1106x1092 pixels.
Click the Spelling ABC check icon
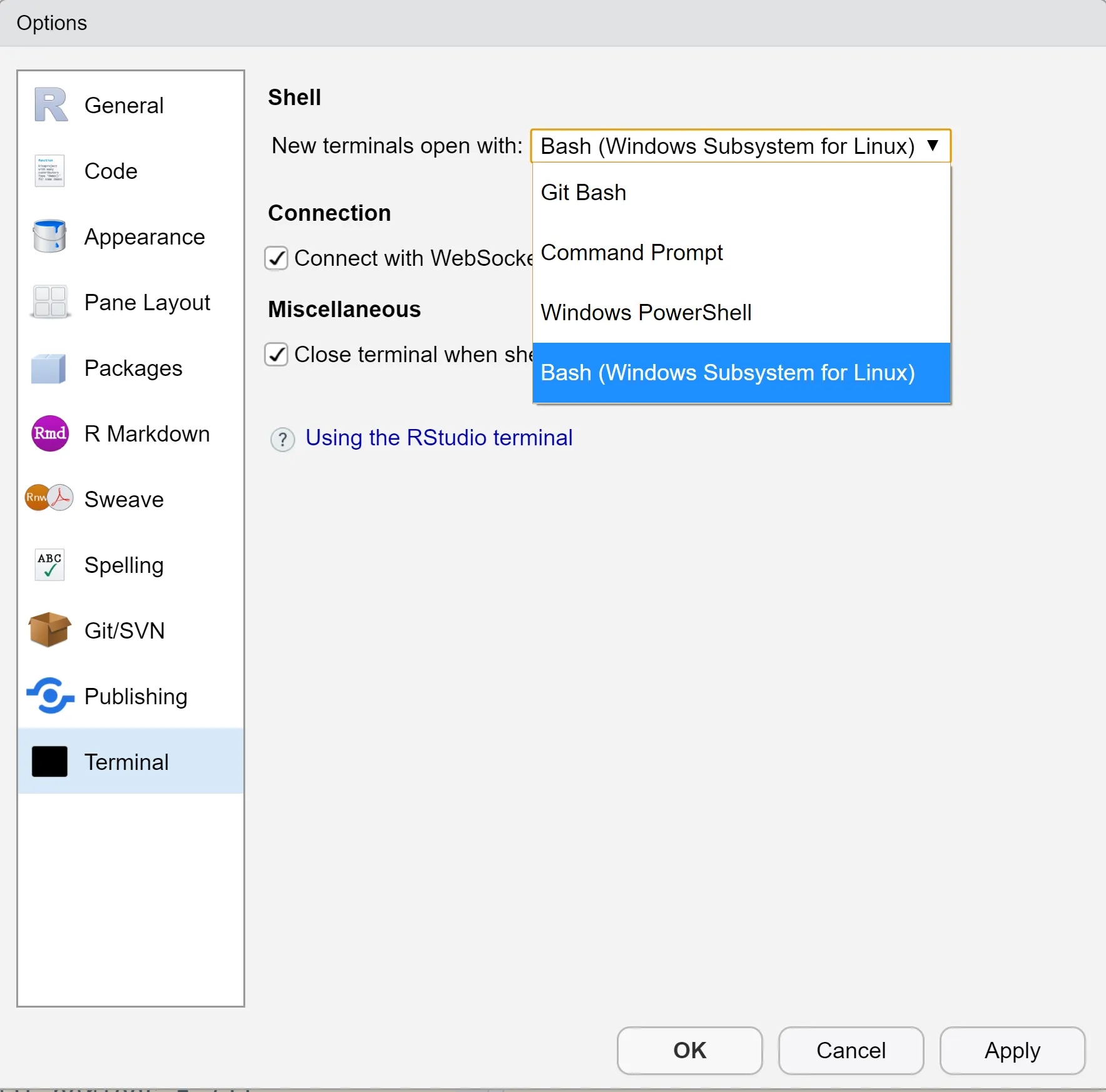coord(49,564)
